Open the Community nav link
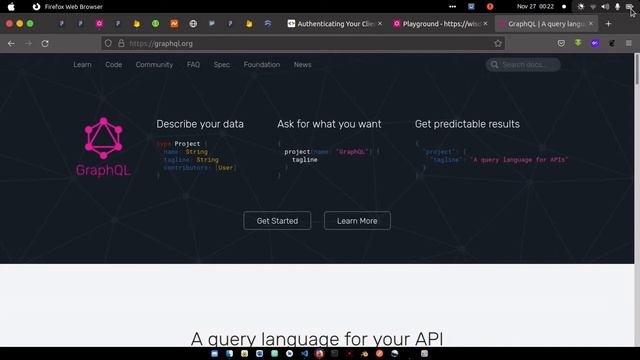Viewport: 640px width, 360px height. (154, 64)
